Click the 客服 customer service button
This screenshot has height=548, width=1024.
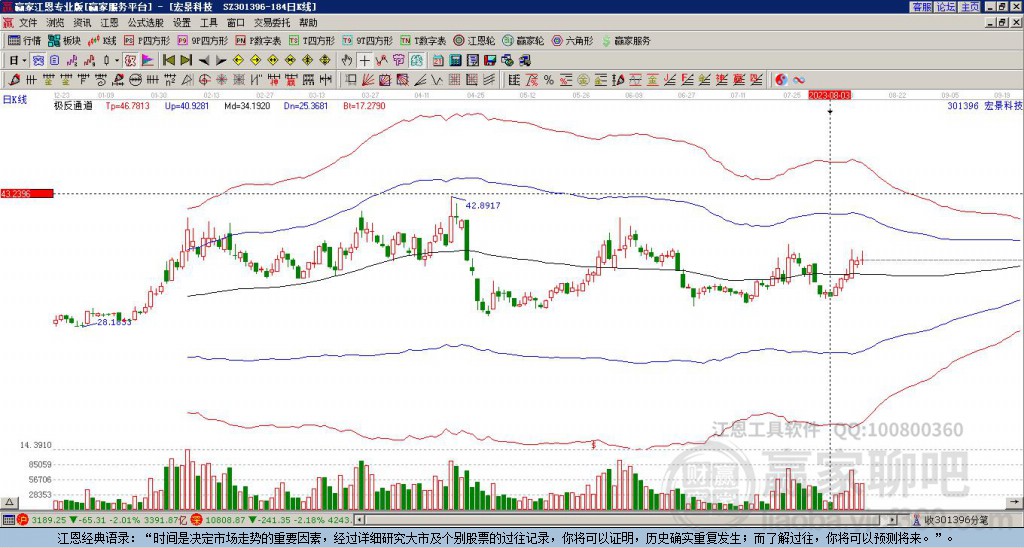tap(922, 7)
